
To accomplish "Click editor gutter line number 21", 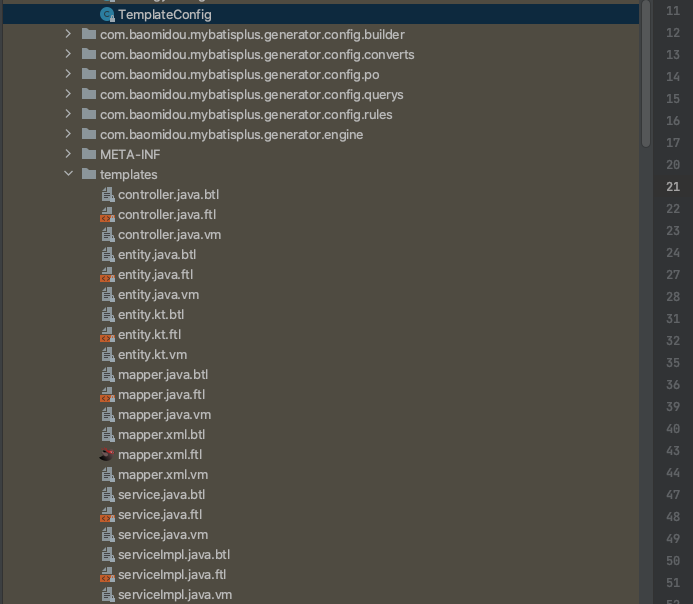I will pos(673,187).
